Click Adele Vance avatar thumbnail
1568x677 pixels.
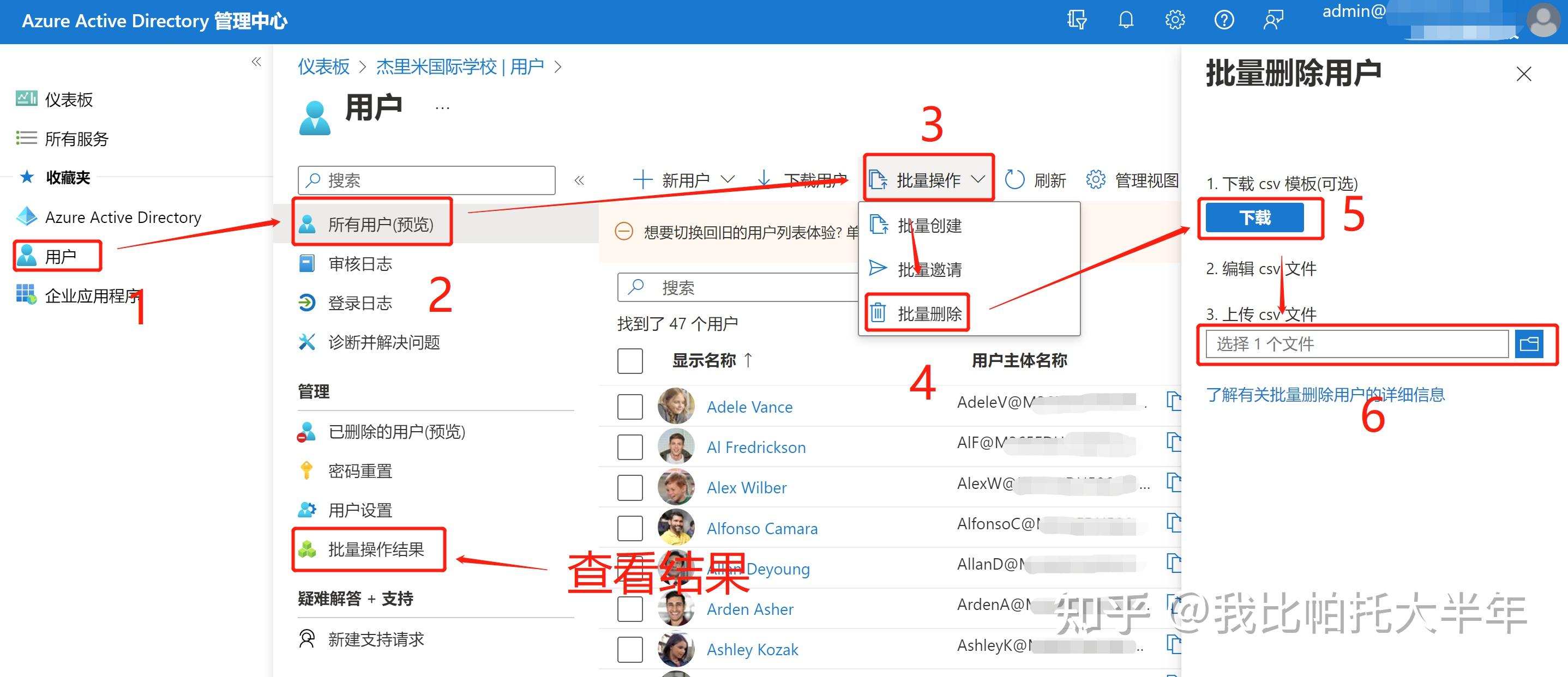click(x=676, y=406)
